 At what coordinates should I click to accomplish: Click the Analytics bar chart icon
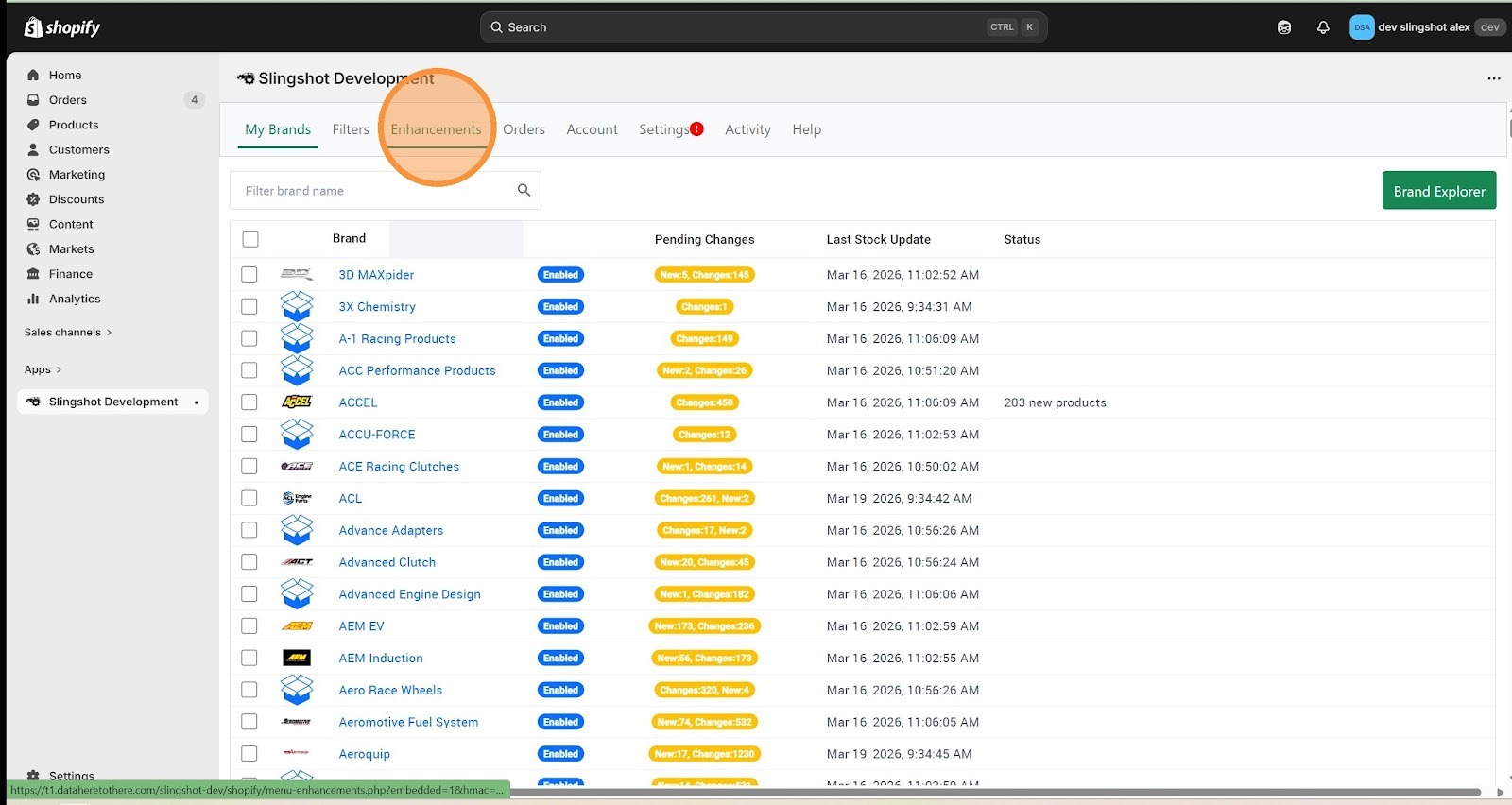pos(33,299)
